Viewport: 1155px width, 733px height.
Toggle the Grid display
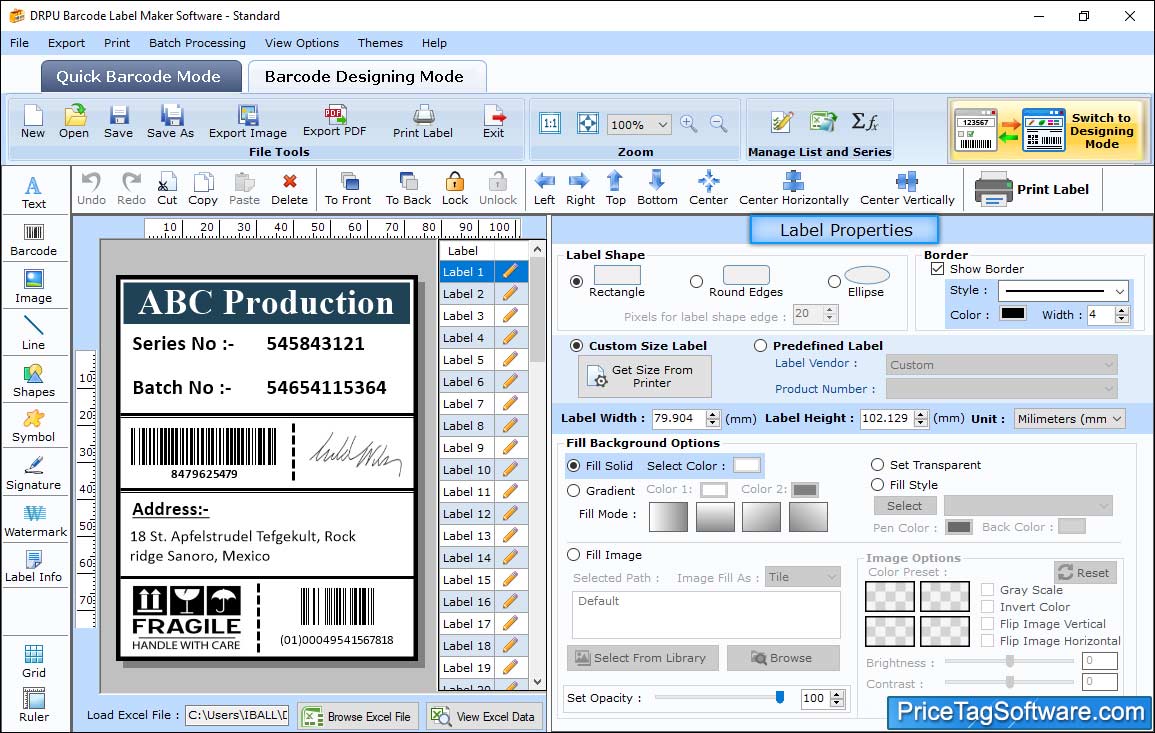(34, 662)
